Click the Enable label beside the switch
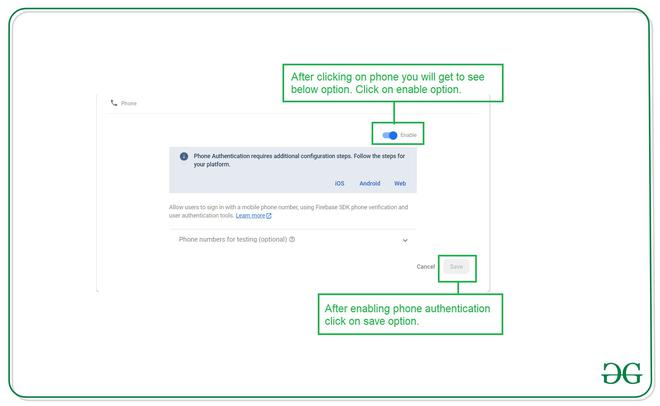This screenshot has height=406, width=660. pos(408,135)
